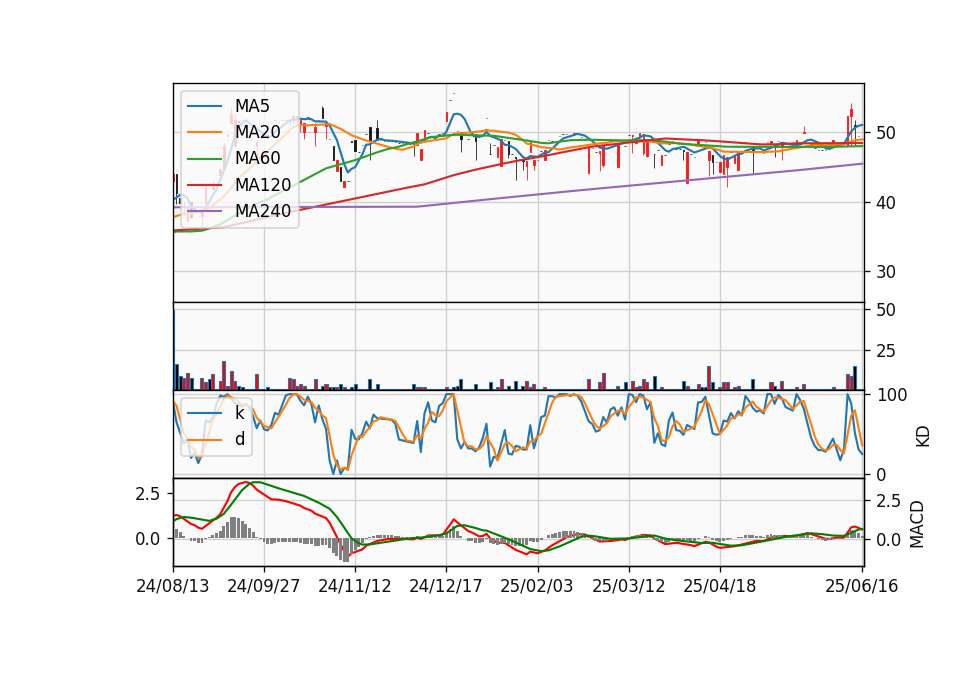Click the price axis value 30
Image resolution: width=960 pixels, height=690 pixels.
[x=885, y=272]
